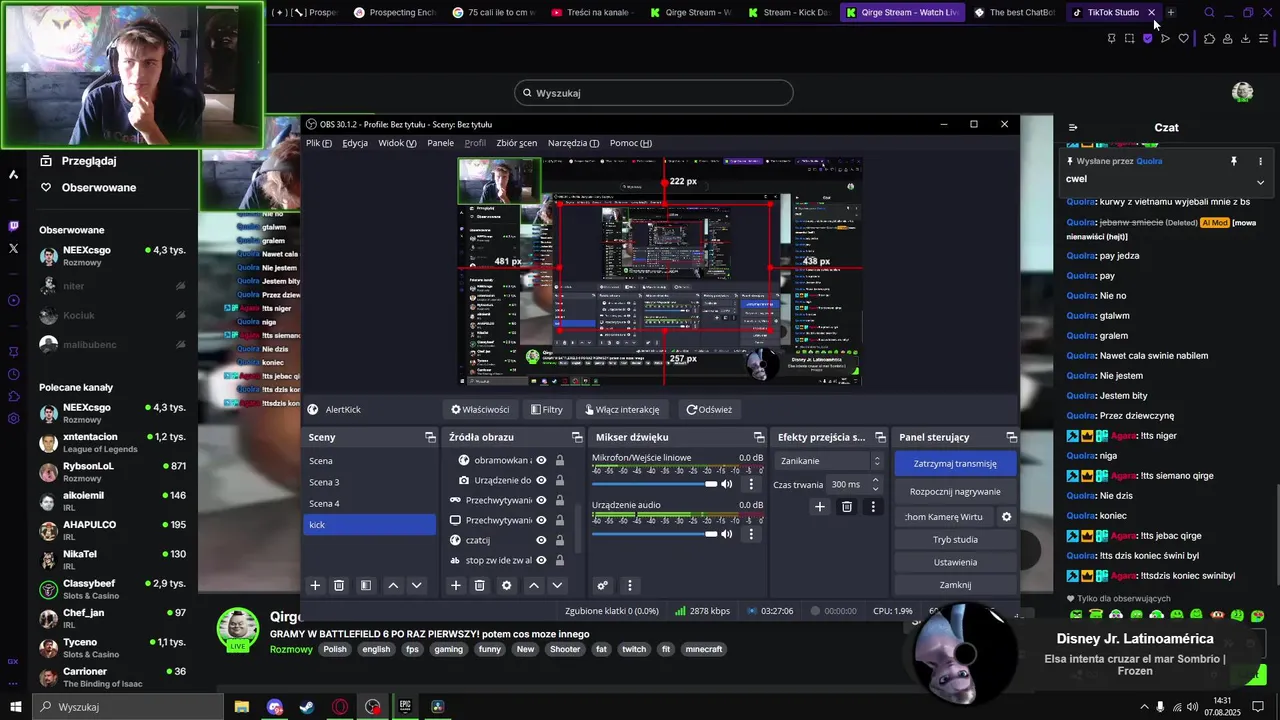Open OBS Widok menu
Viewport: 1280px width, 720px height.
coord(397,143)
